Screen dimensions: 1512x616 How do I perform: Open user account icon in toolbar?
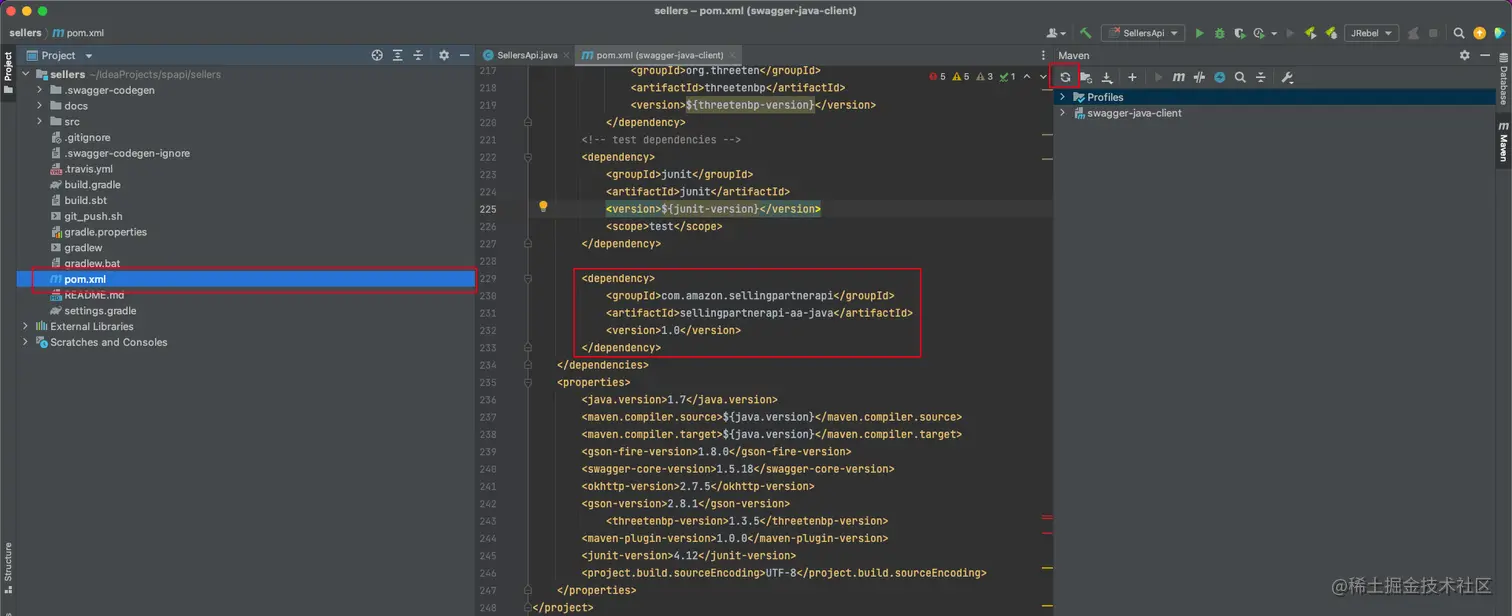point(1055,33)
